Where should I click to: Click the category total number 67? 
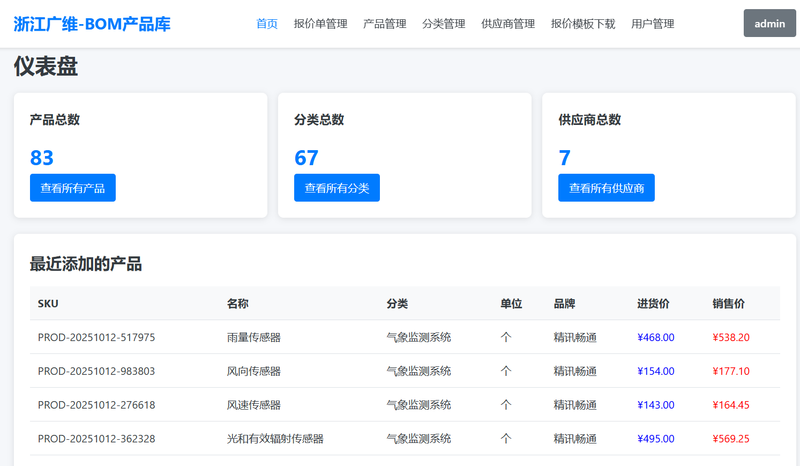pyautogui.click(x=306, y=157)
